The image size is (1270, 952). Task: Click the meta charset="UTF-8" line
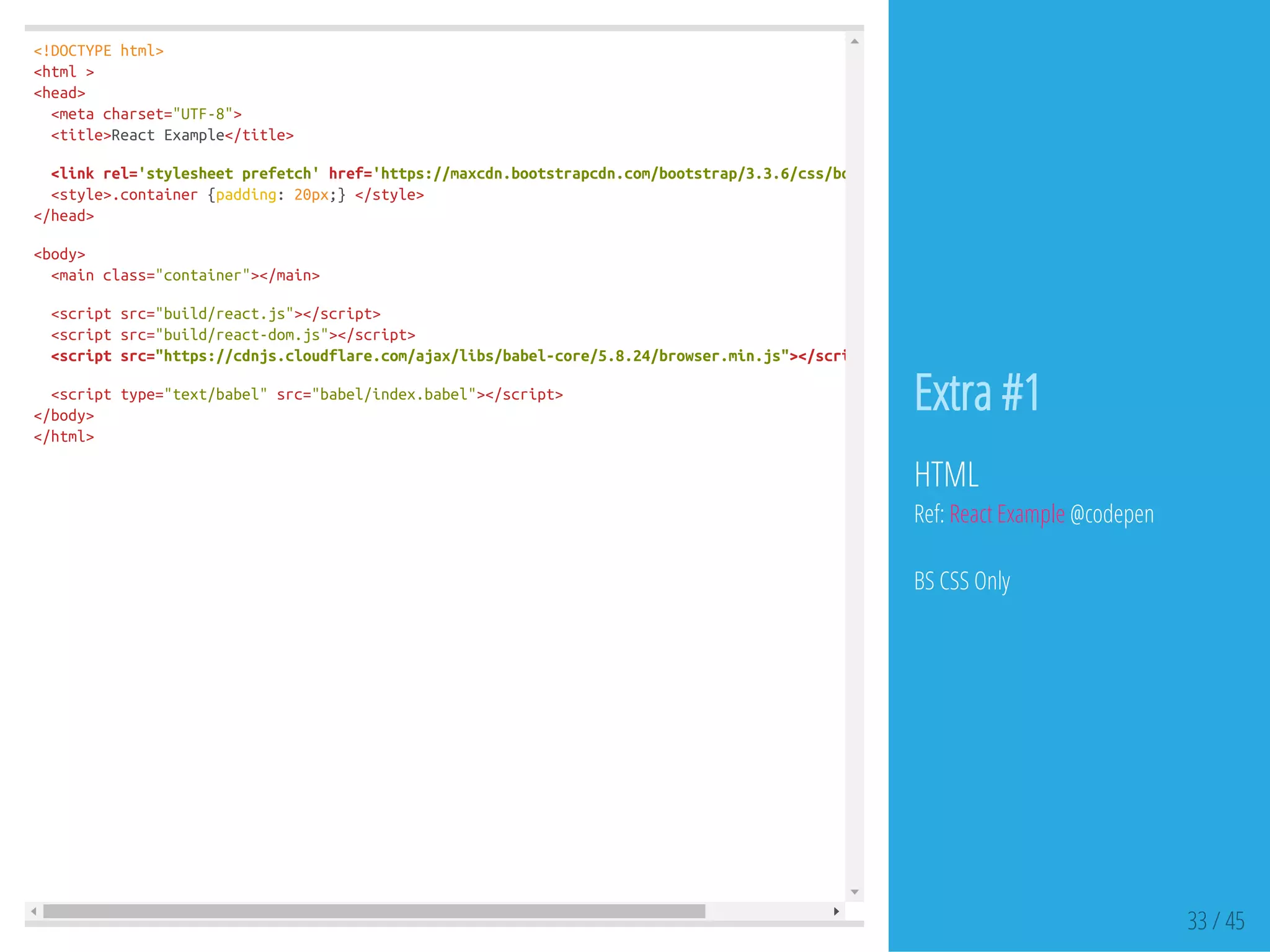click(x=146, y=114)
